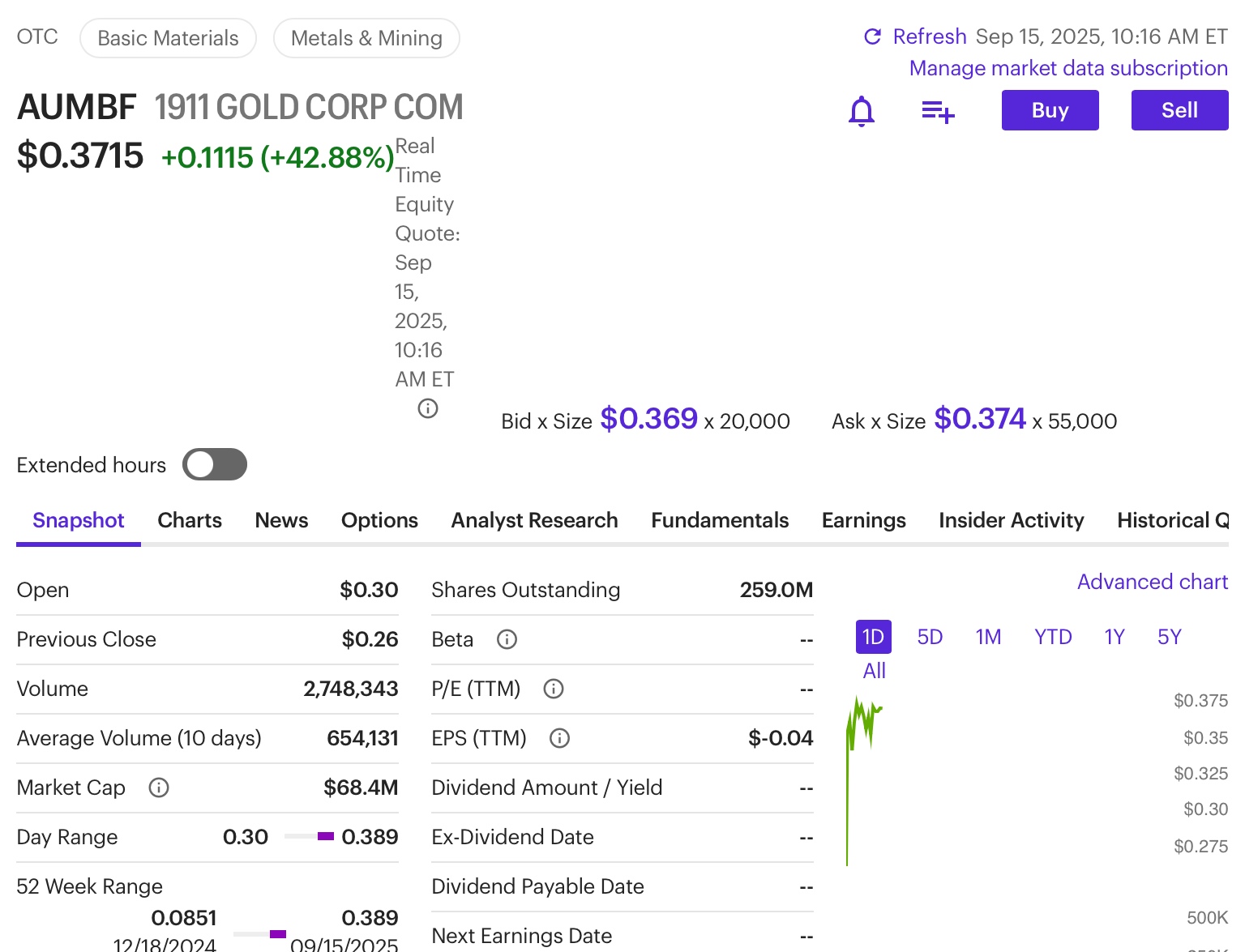Click the Open value $0.30
Viewport: 1245px width, 952px height.
[x=369, y=590]
